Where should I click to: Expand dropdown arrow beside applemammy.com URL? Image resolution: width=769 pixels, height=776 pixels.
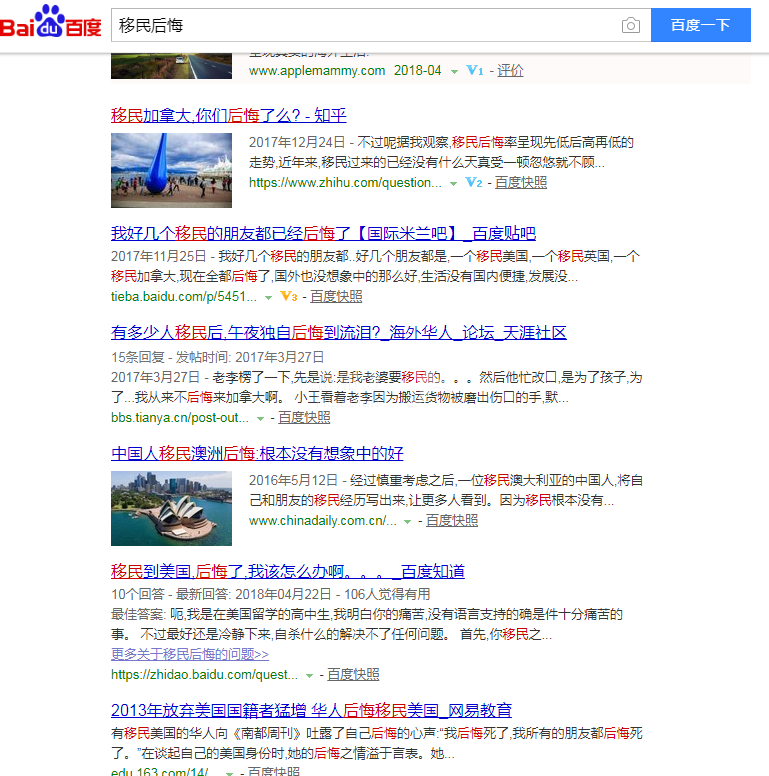[x=454, y=71]
